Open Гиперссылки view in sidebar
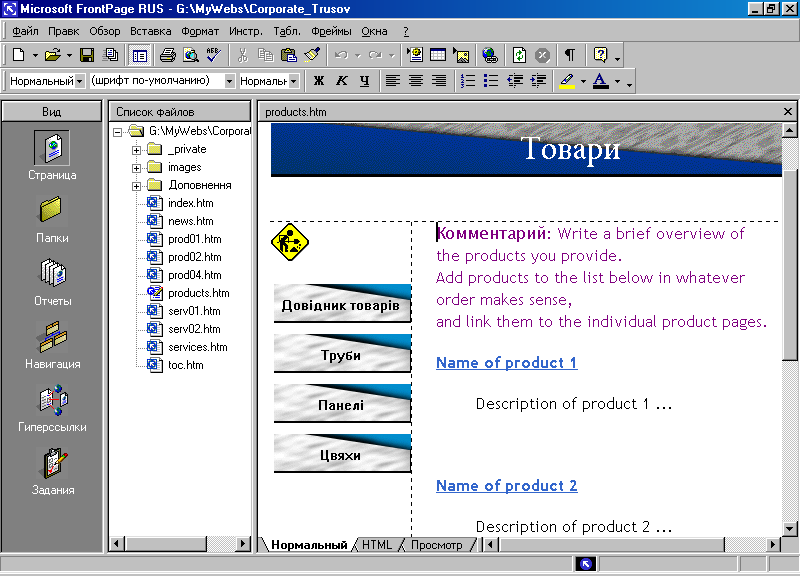Screen dimensions: 800x576 pyautogui.click(x=52, y=408)
